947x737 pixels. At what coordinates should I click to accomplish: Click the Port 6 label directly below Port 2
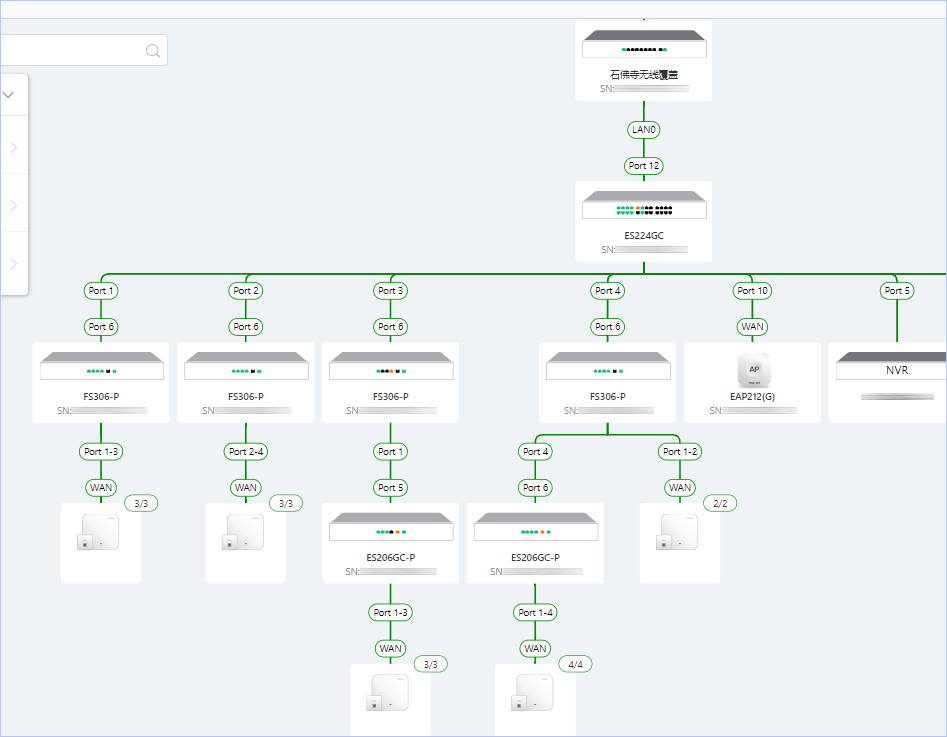click(x=246, y=327)
